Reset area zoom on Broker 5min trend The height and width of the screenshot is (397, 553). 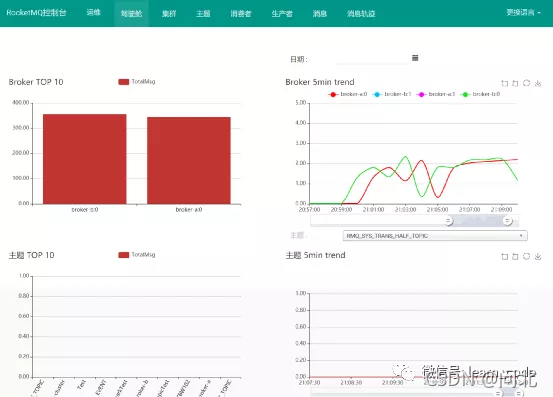[515, 83]
